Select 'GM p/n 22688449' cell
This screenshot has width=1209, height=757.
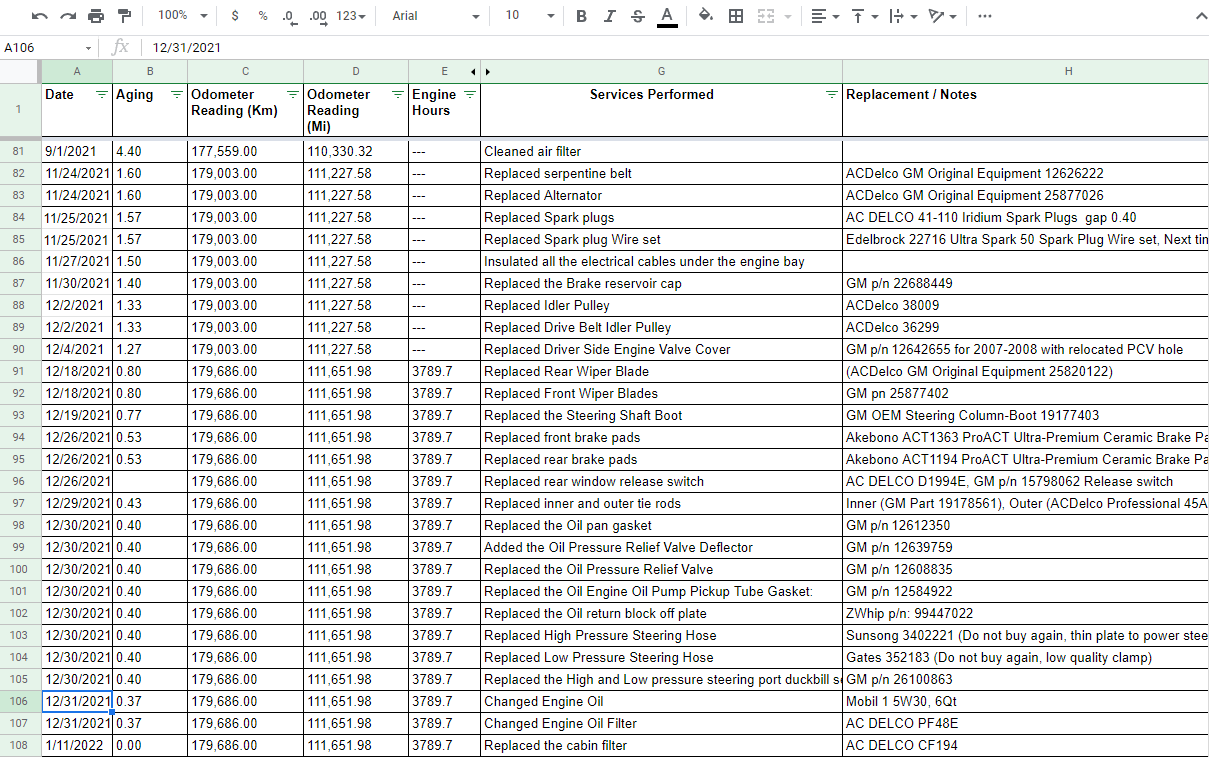tap(1026, 283)
